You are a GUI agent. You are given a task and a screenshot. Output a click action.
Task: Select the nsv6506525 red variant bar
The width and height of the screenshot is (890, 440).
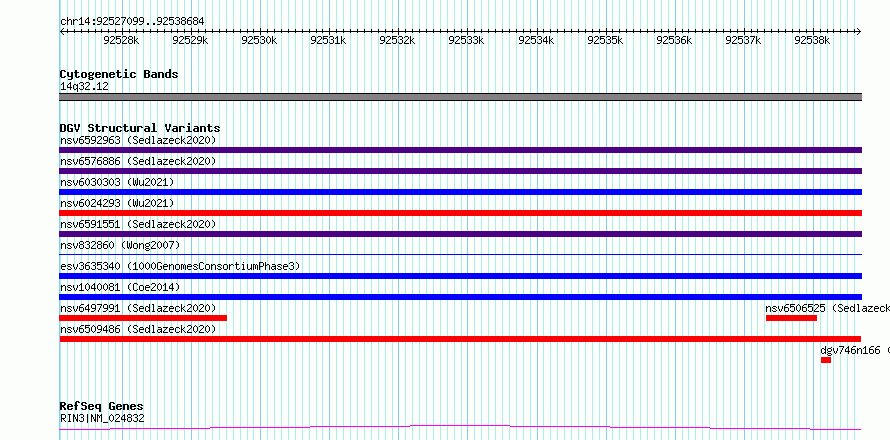click(x=791, y=318)
